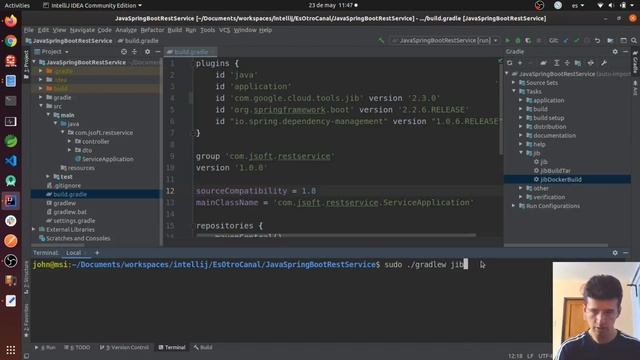Click Reload All Gradle Projects icon

(x=509, y=63)
